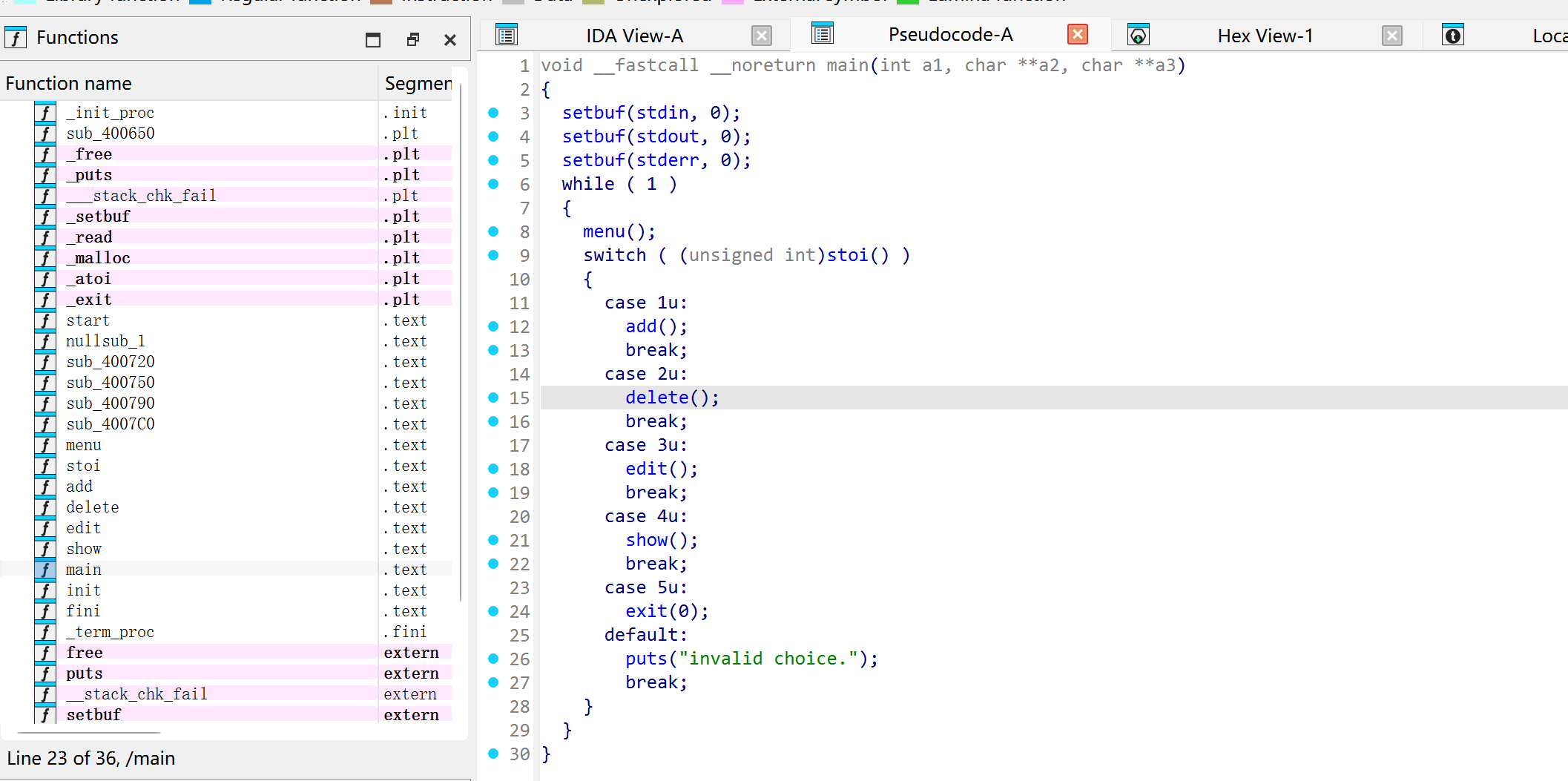
Task: Switch to the Pseudocode-A tab
Action: 950,34
